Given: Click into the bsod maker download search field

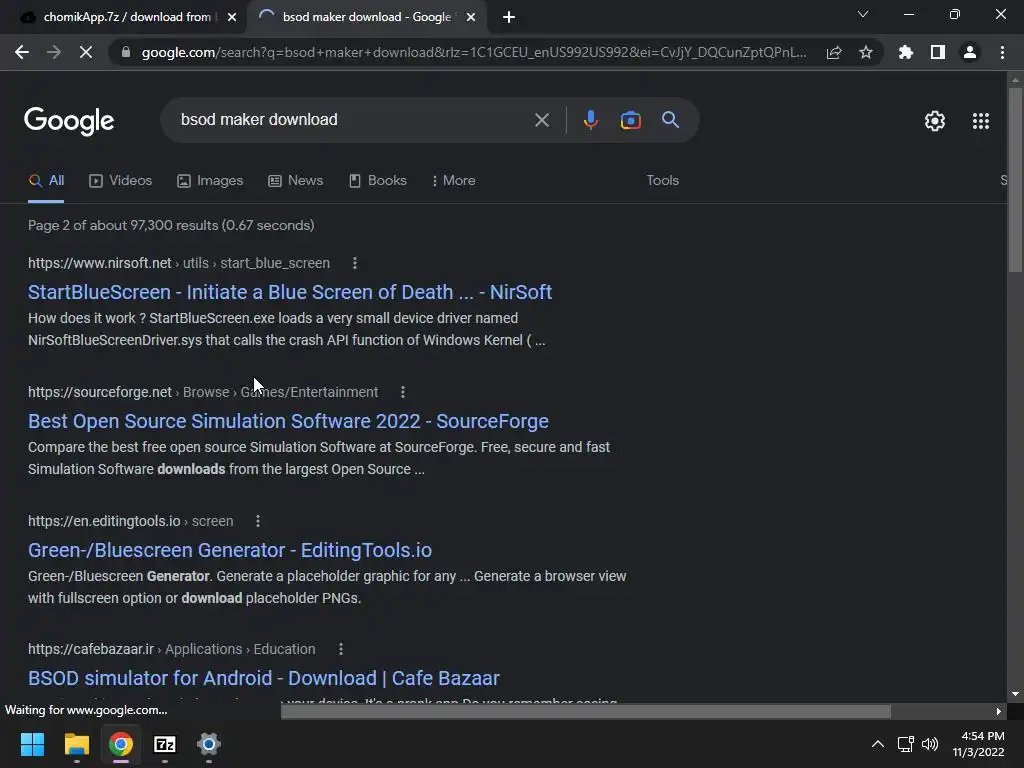Looking at the screenshot, I should click(353, 120).
